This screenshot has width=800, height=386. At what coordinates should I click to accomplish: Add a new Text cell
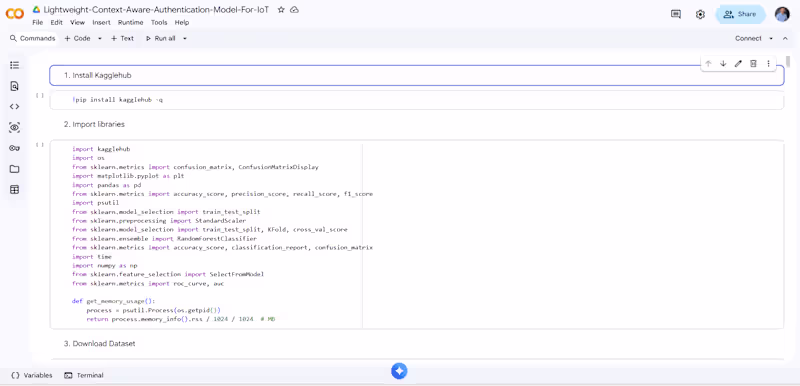coord(122,38)
